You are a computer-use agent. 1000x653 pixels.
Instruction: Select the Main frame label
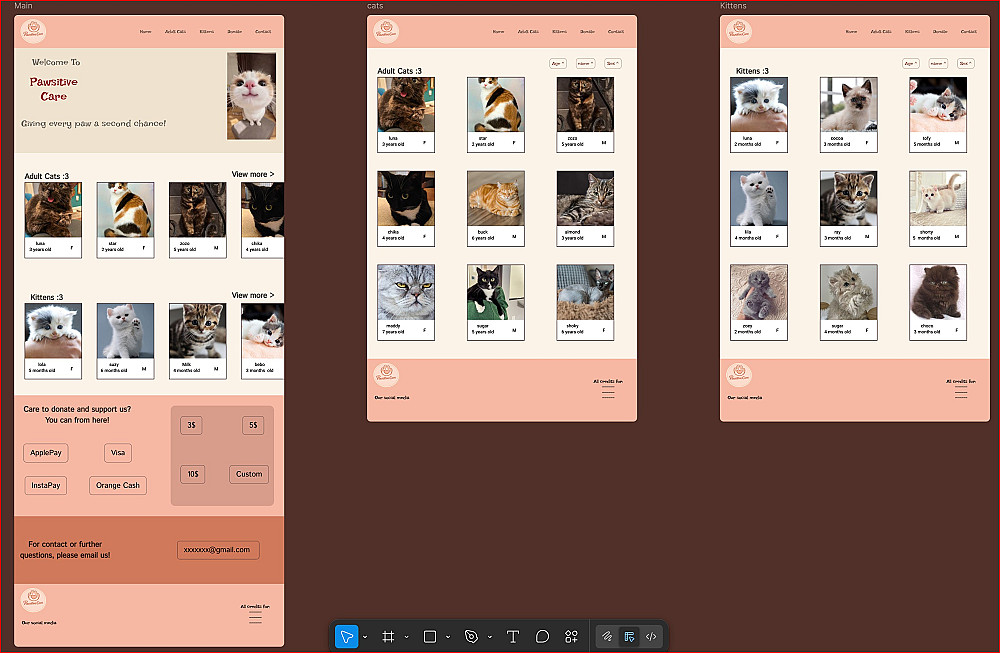click(23, 6)
